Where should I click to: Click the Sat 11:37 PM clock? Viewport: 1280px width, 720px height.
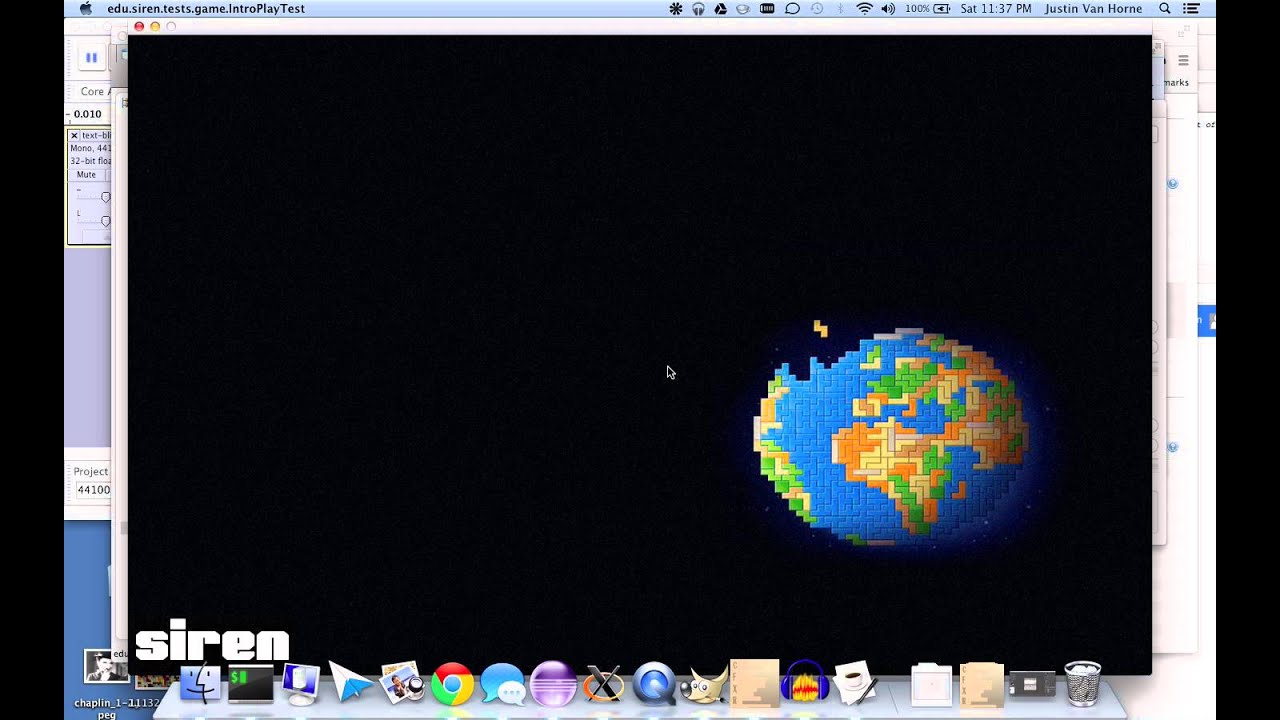[996, 8]
